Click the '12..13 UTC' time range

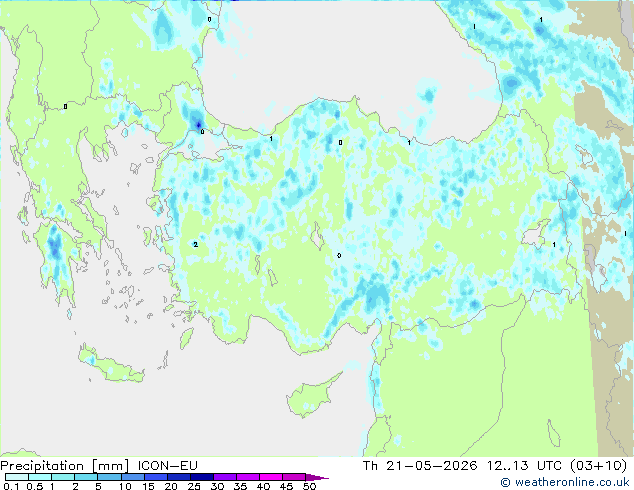click(524, 466)
